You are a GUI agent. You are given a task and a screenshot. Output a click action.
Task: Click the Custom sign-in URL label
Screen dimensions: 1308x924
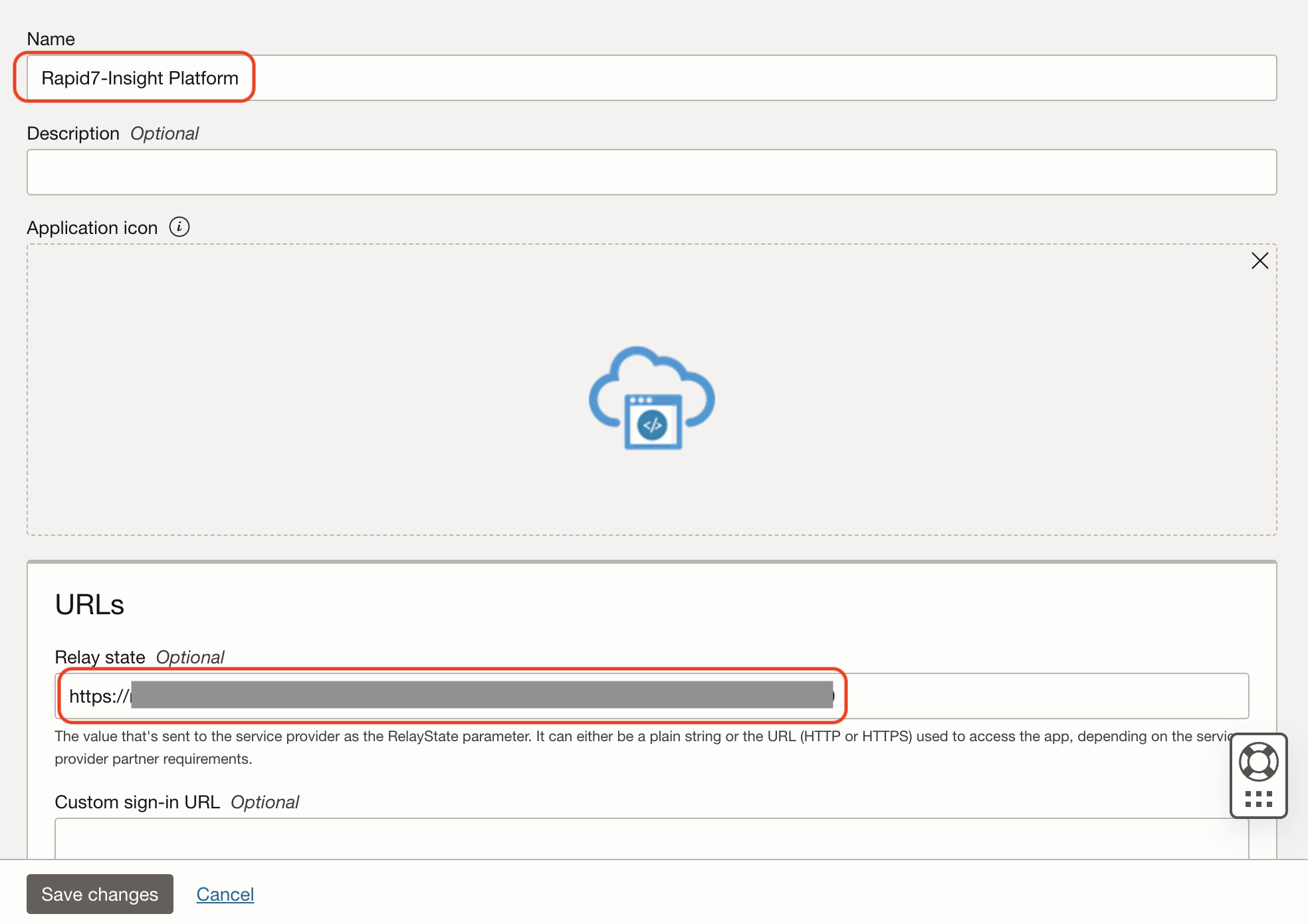click(x=137, y=802)
